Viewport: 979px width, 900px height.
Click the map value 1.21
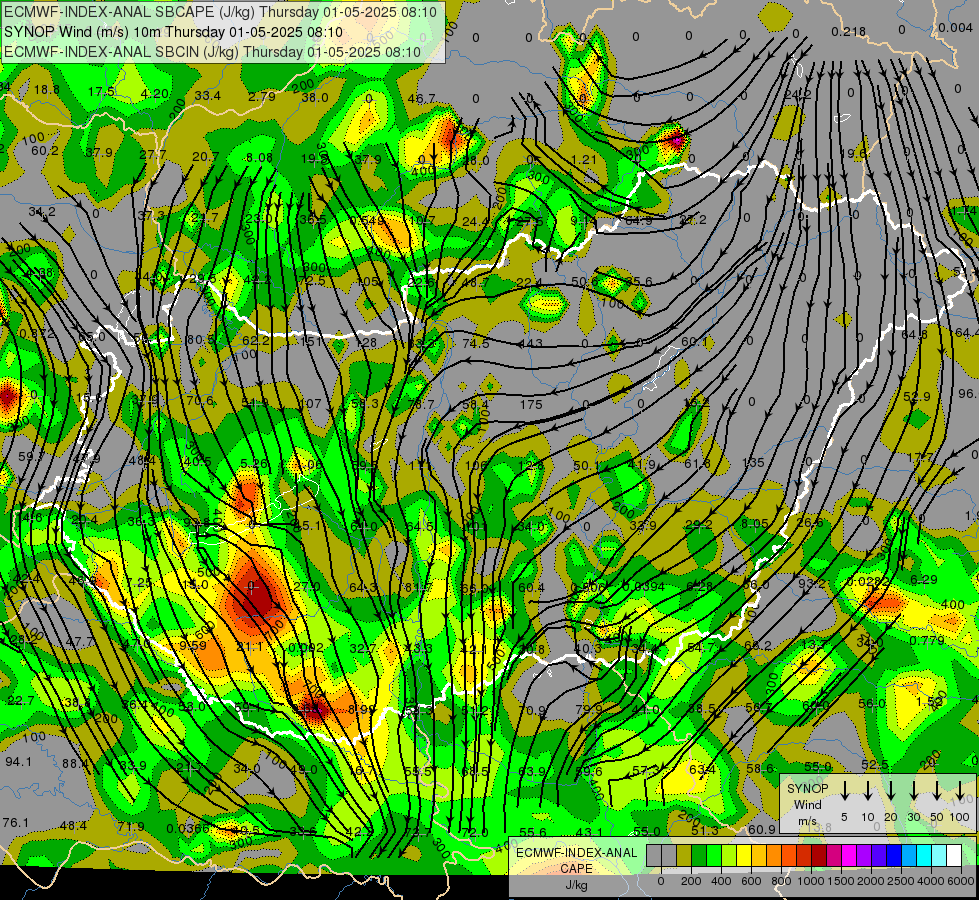584,160
